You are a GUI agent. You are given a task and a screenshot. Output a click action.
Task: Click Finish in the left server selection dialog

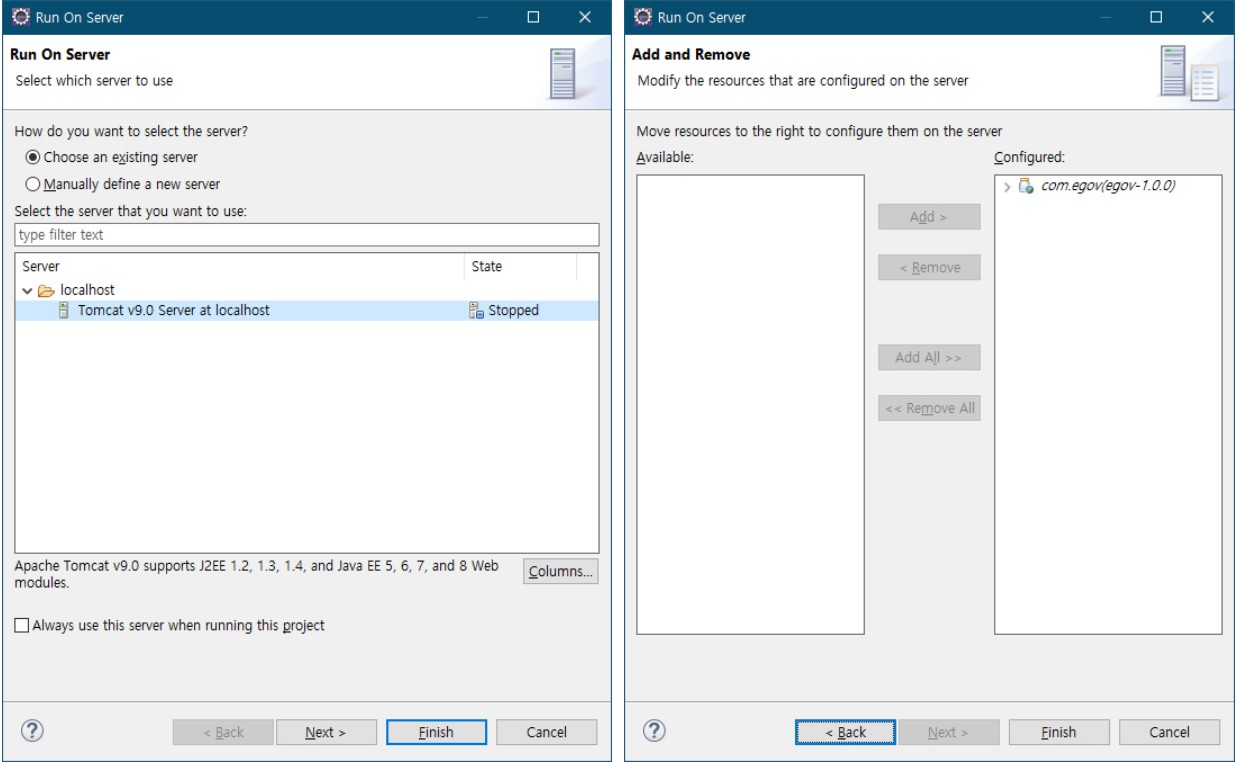coord(436,732)
